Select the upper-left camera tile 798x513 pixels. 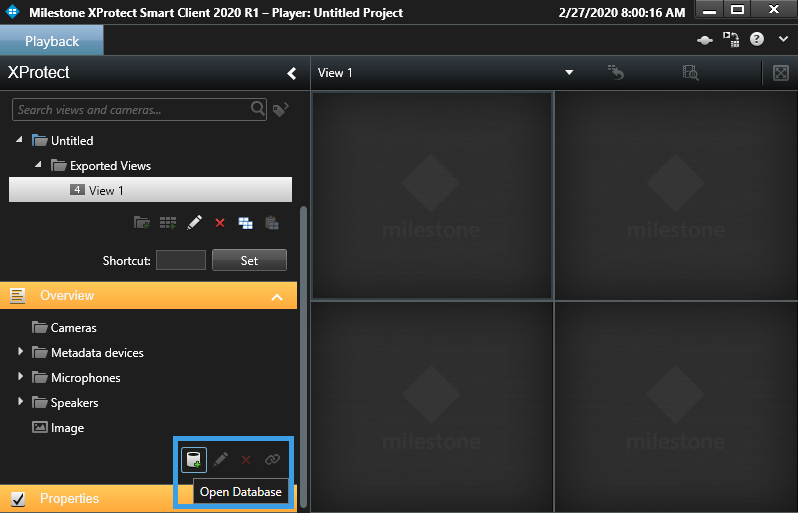[432, 195]
